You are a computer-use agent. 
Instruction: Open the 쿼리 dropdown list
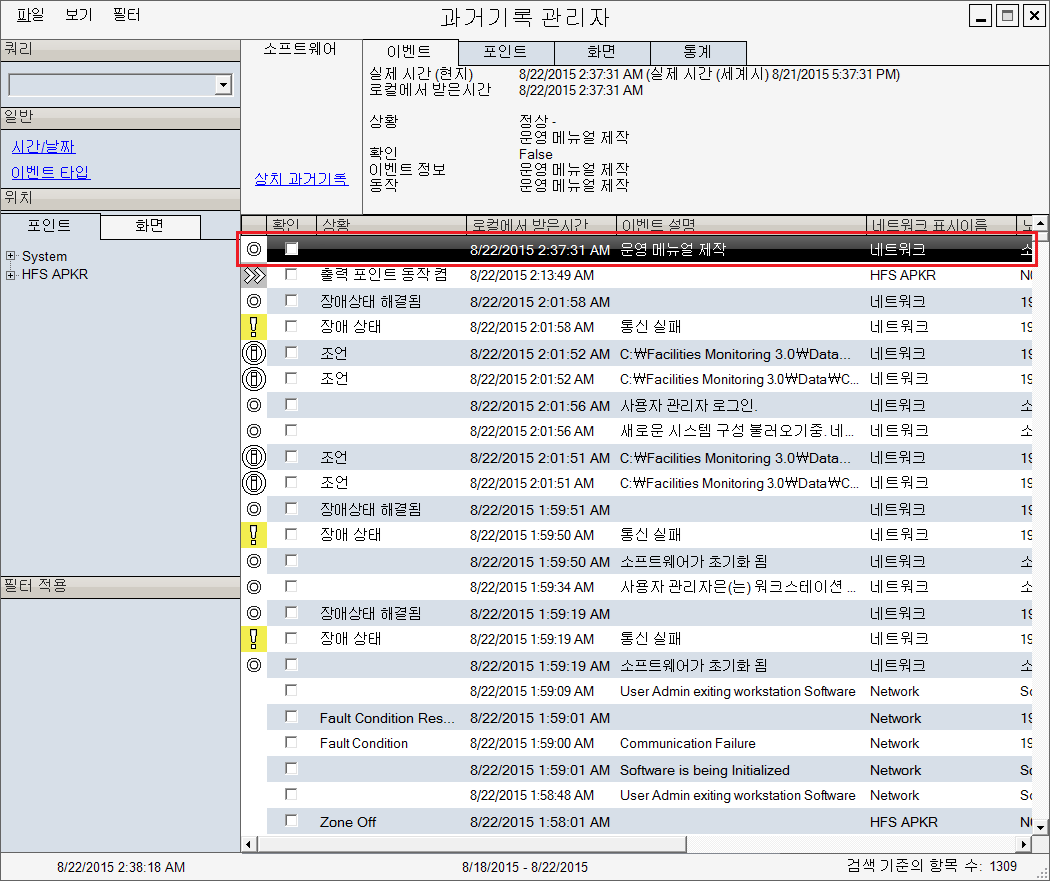point(223,86)
